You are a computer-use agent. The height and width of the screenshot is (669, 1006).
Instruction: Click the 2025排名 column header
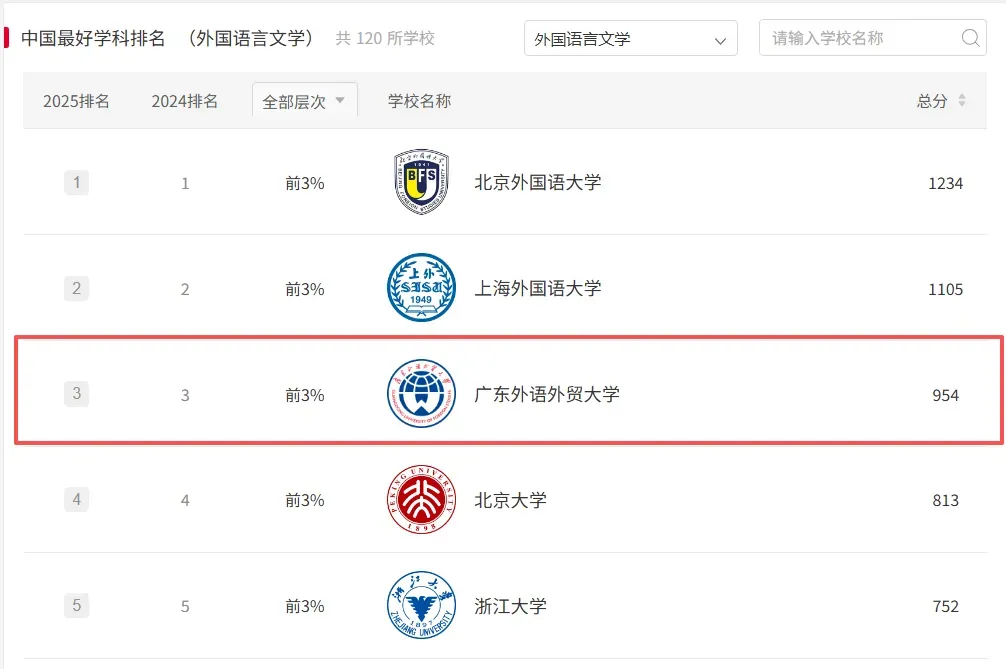[x=76, y=101]
